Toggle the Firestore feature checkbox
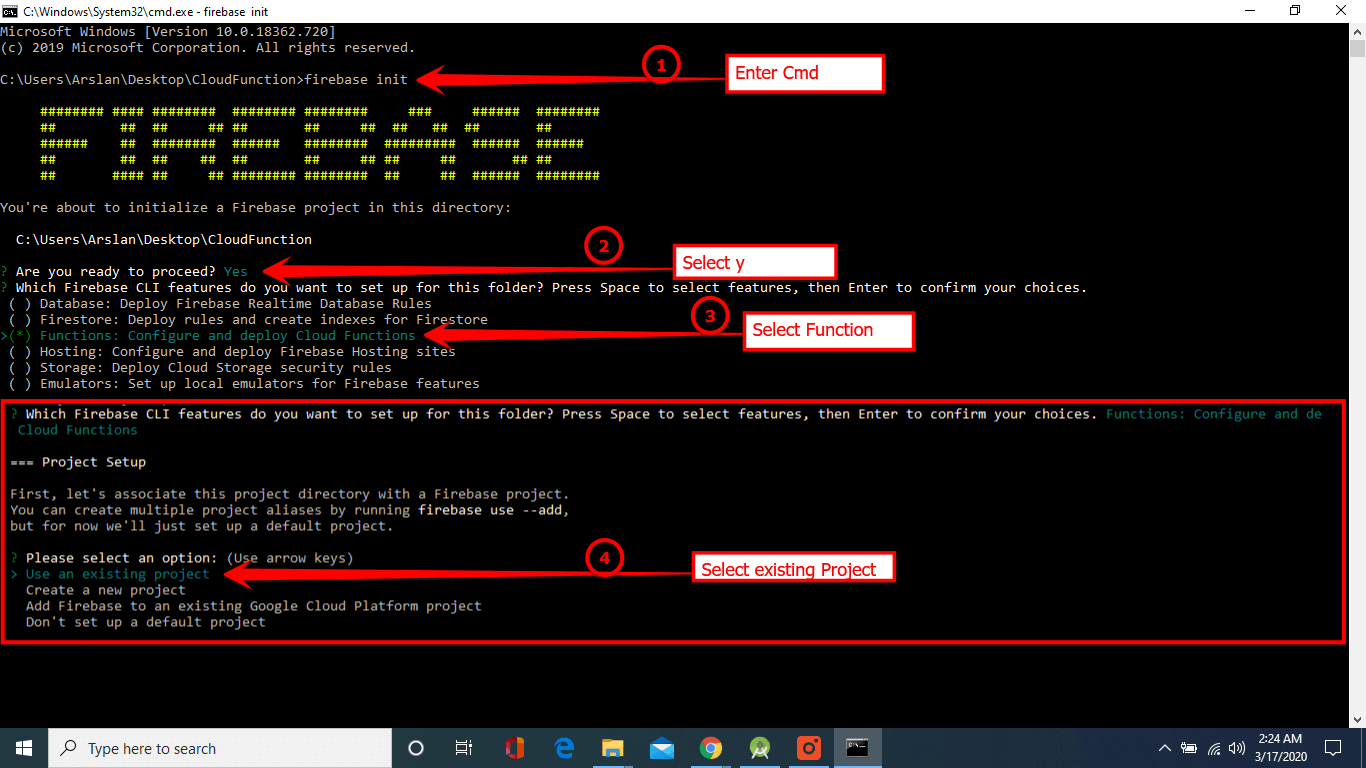 pos(20,319)
